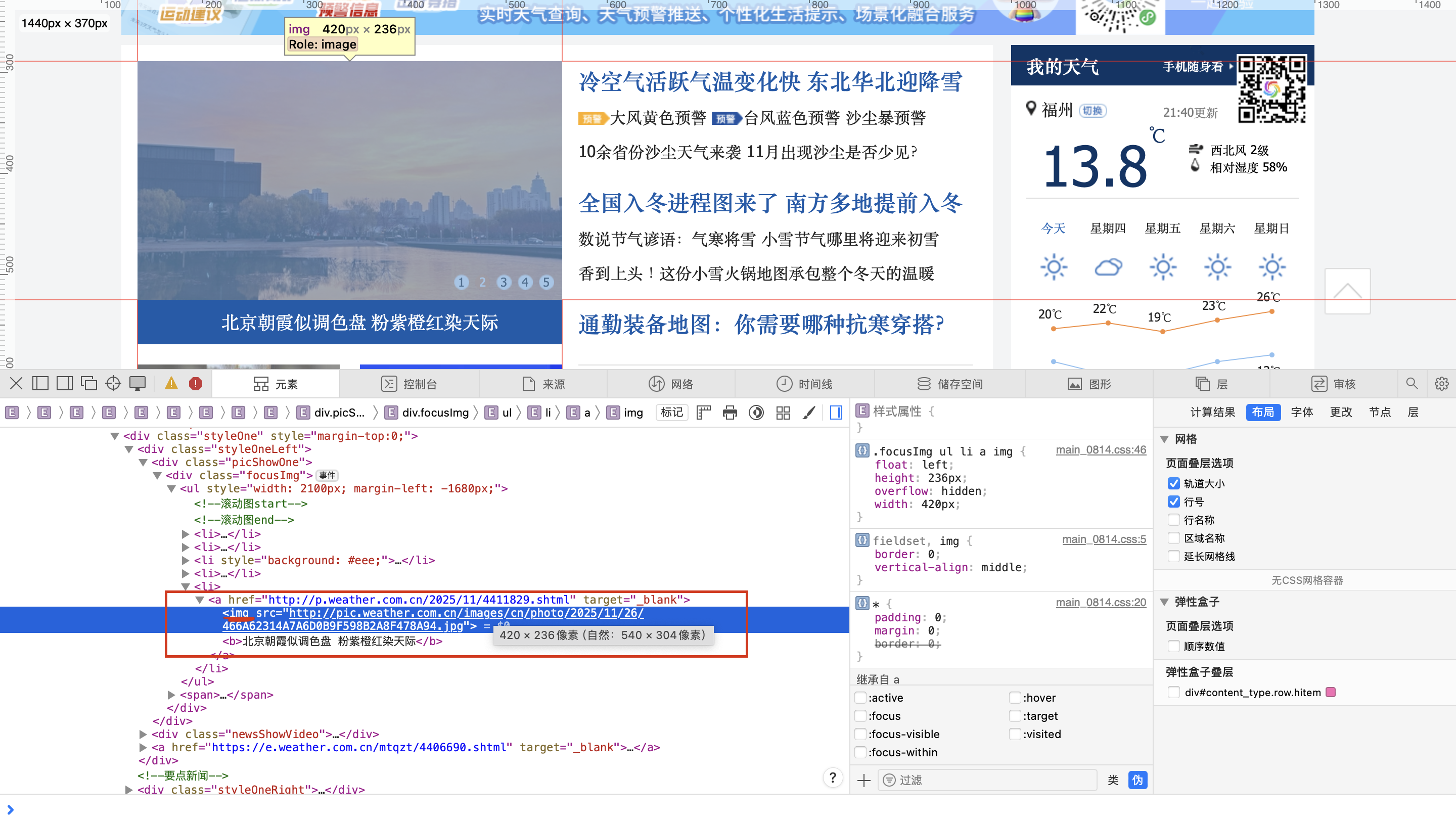Click the yellow warning triangle icon
This screenshot has width=1456, height=822.
click(x=171, y=384)
